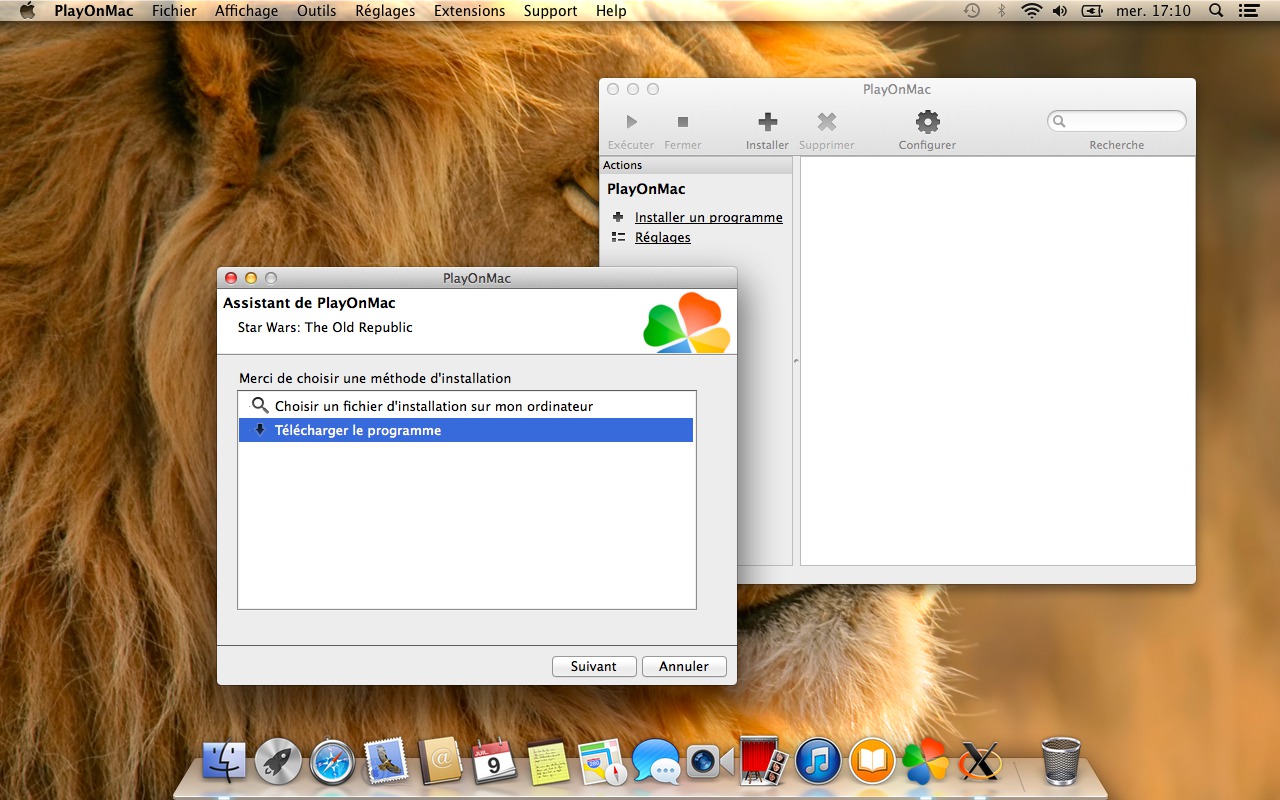Open the Help menu

click(611, 11)
